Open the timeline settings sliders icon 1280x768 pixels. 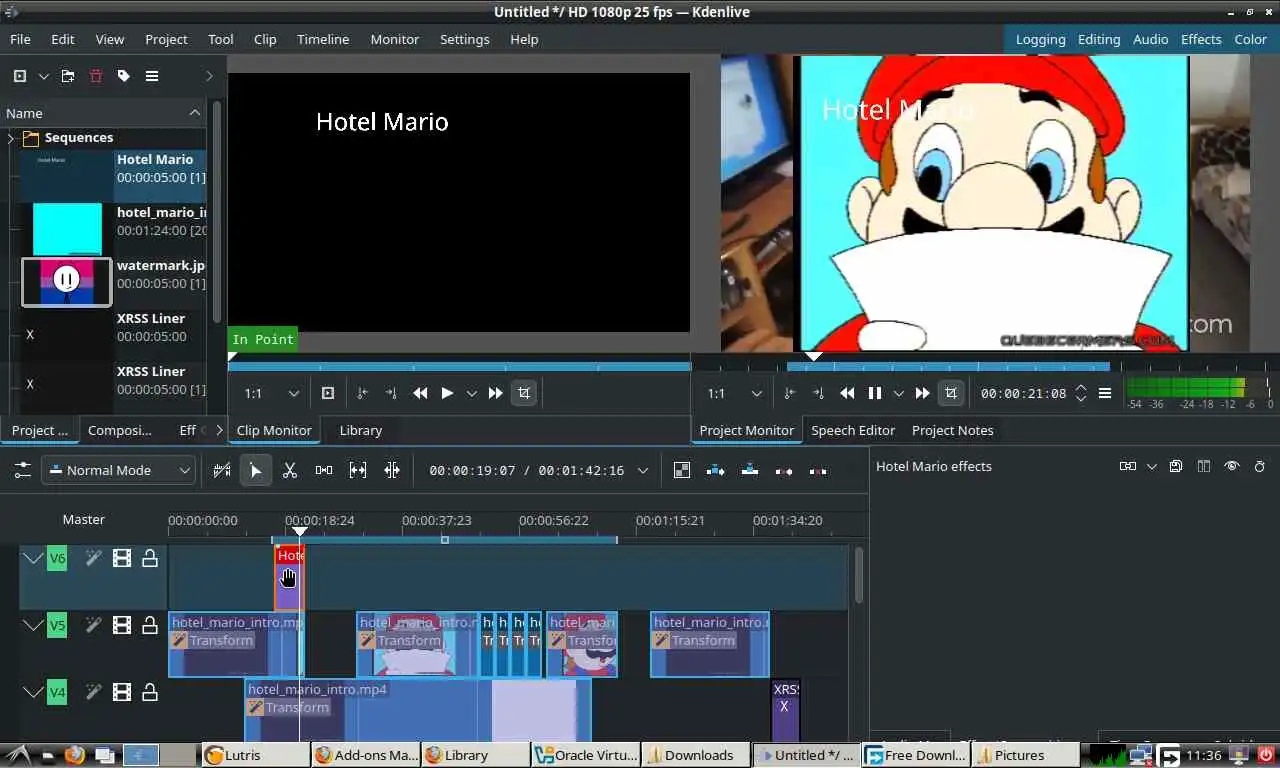coord(22,470)
